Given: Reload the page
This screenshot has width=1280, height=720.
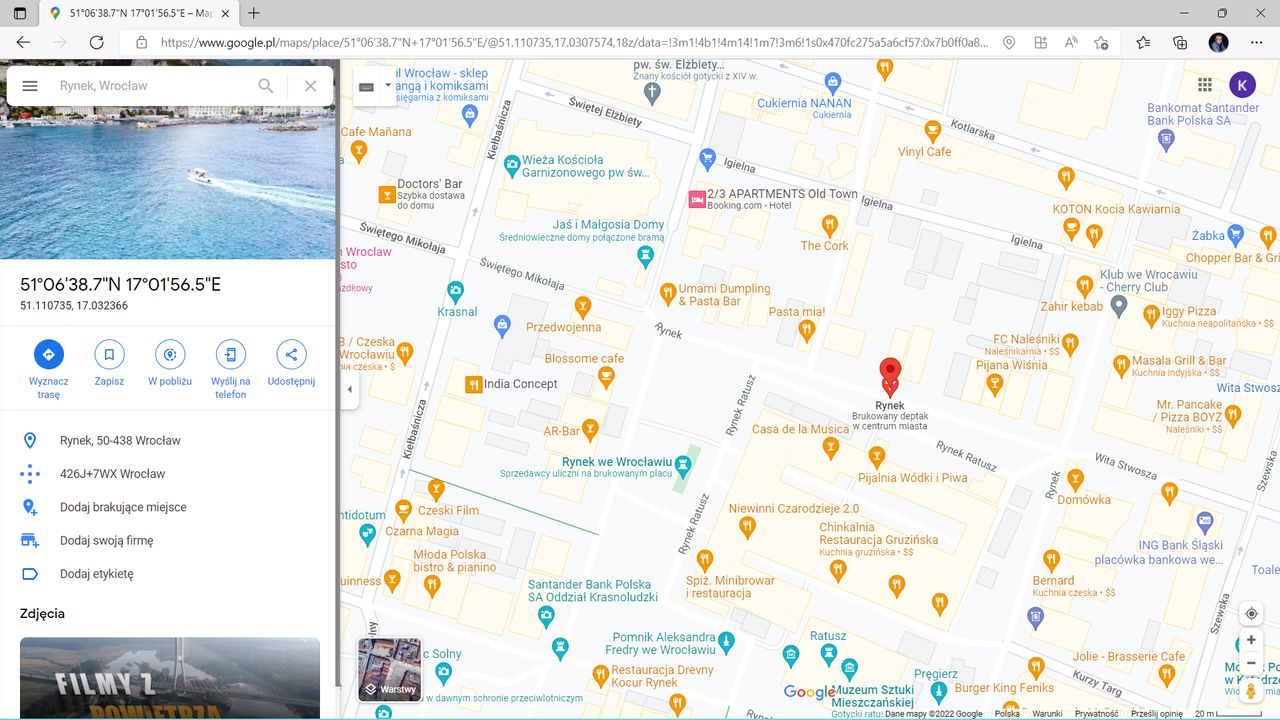Looking at the screenshot, I should (x=97, y=42).
